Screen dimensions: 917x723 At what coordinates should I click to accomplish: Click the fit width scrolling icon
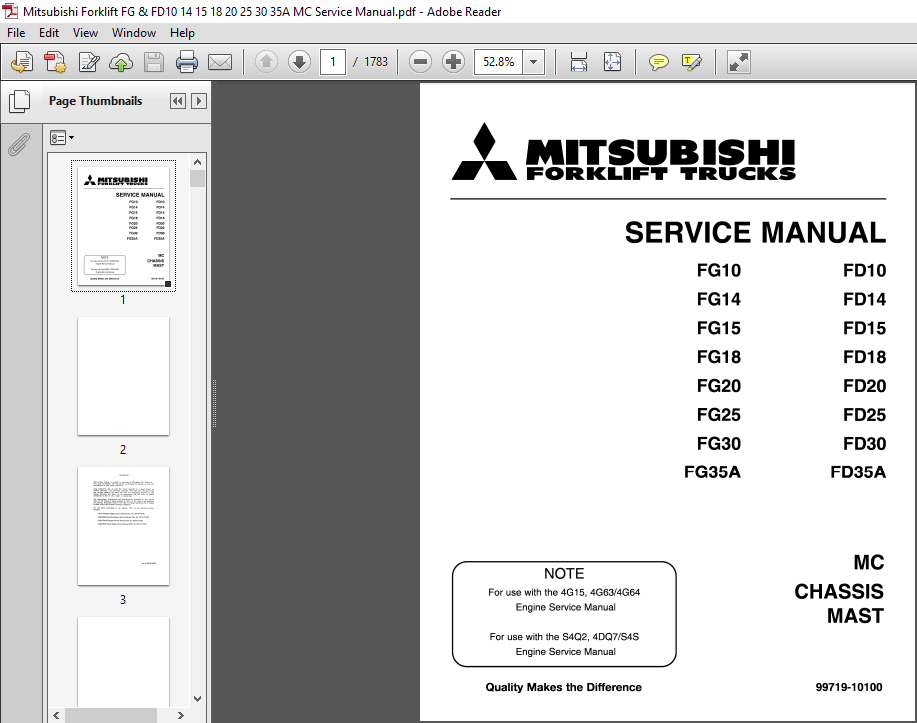[x=578, y=62]
